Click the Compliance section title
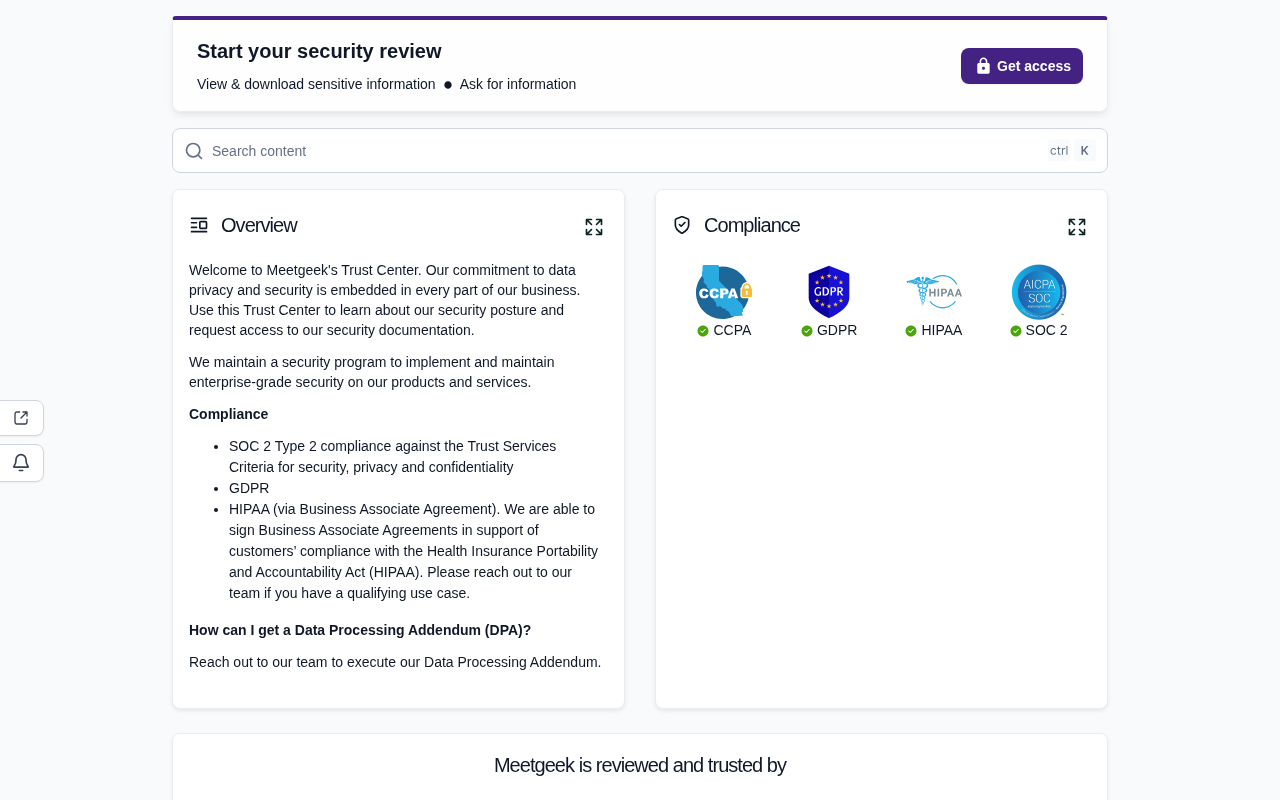The height and width of the screenshot is (800, 1280). coord(752,225)
